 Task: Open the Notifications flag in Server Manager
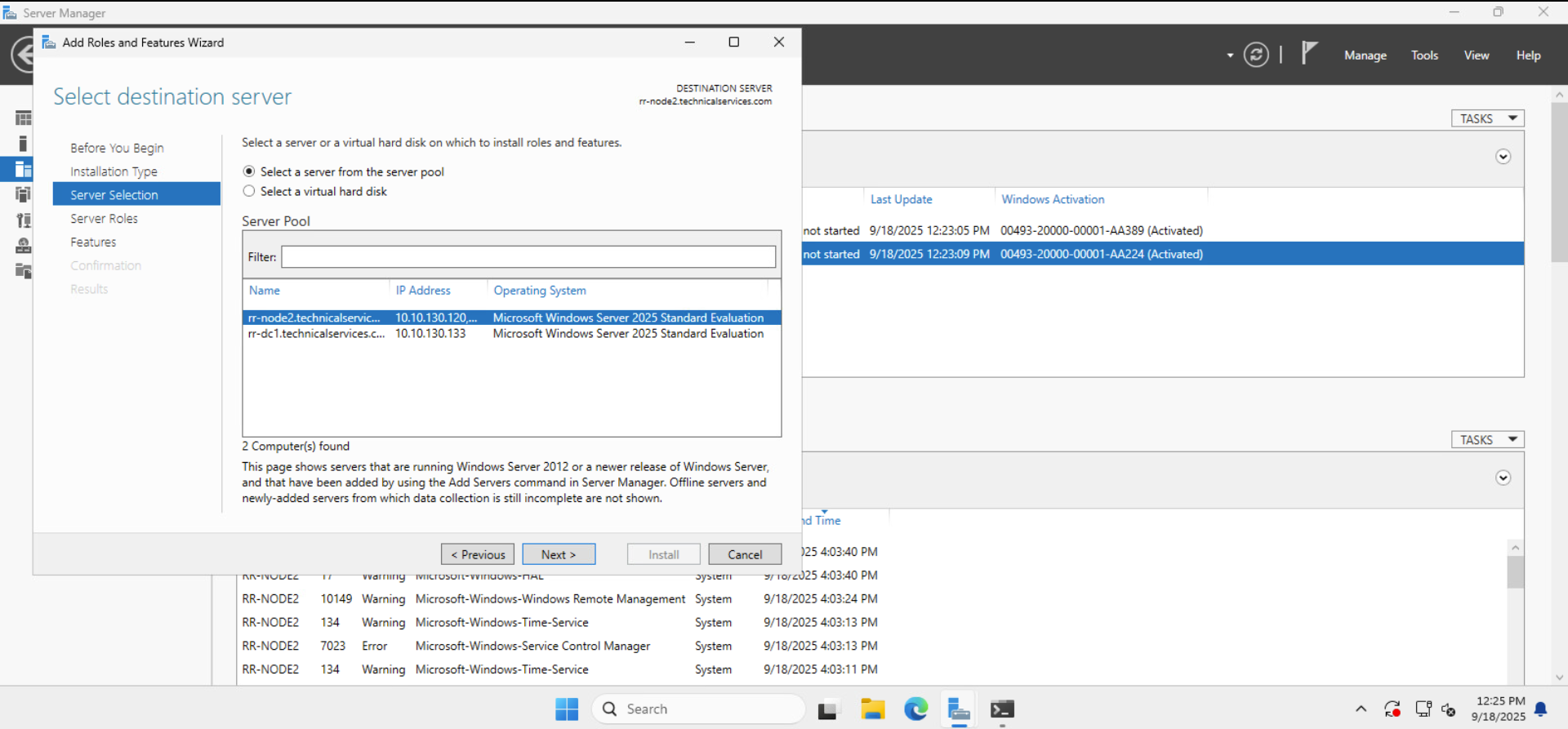pos(1309,53)
